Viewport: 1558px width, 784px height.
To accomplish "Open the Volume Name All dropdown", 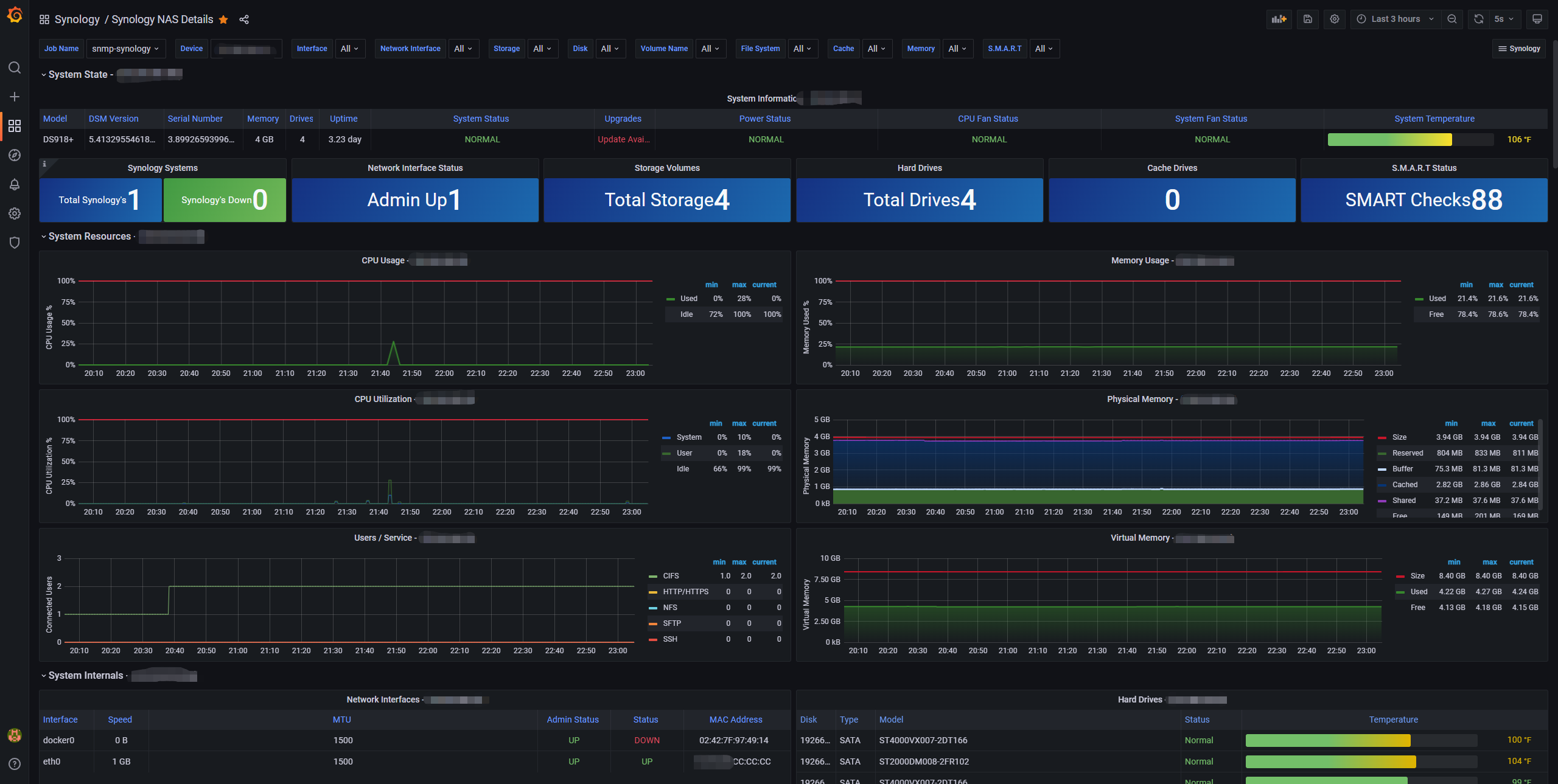I will click(x=710, y=49).
